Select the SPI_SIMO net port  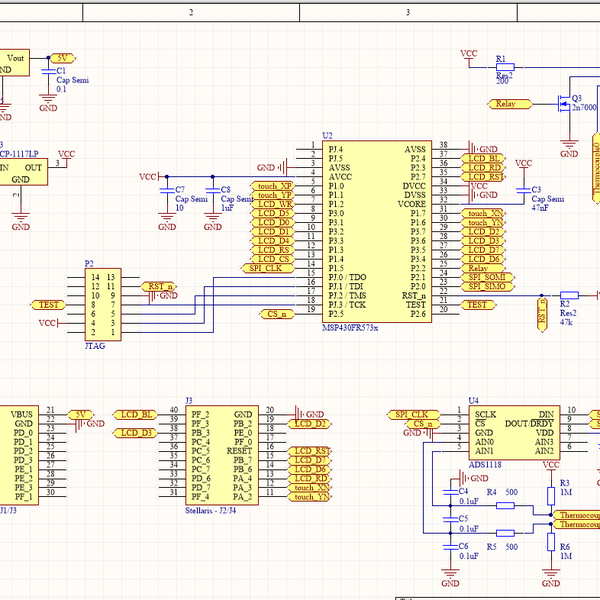click(x=486, y=287)
